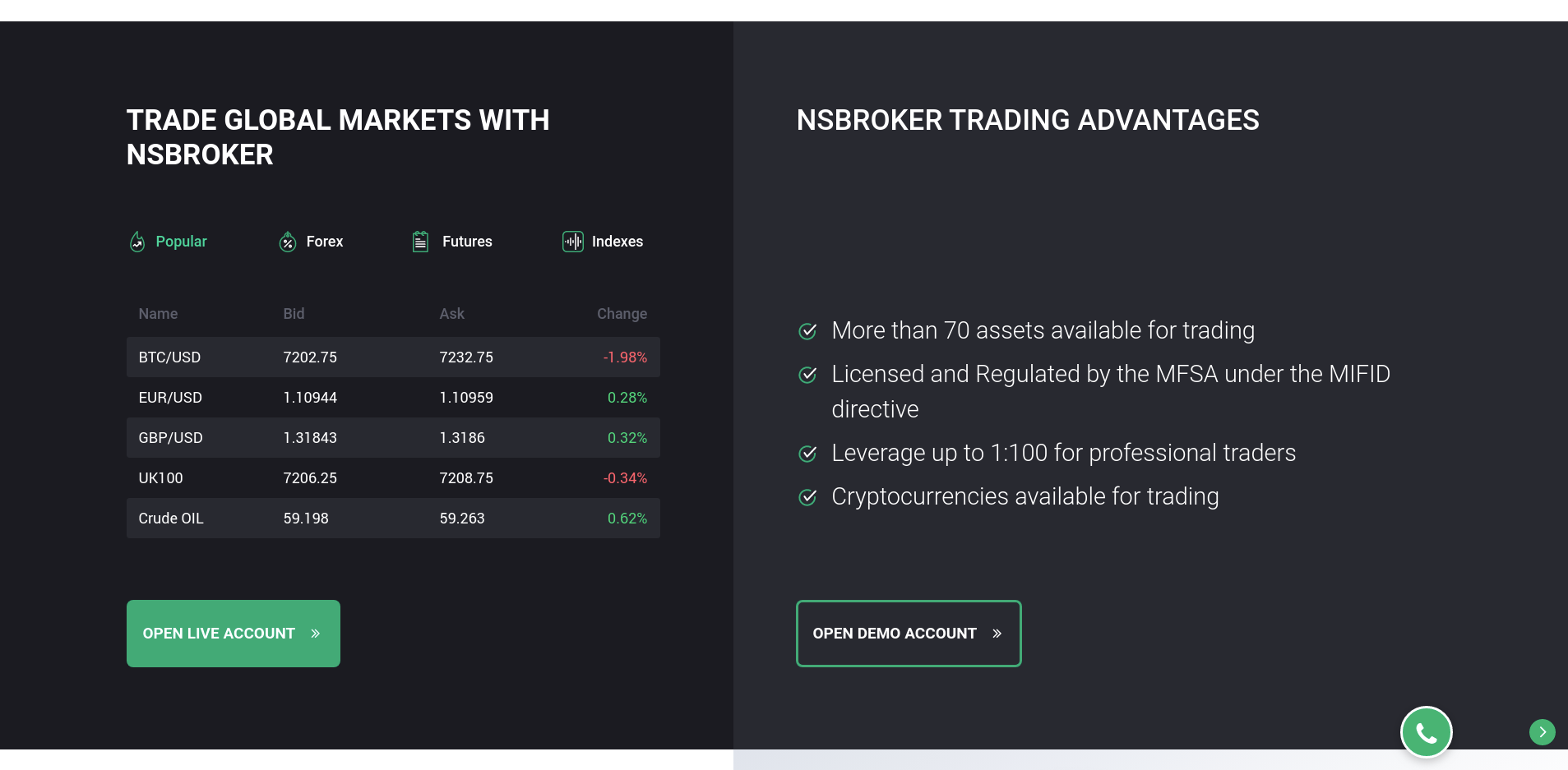Viewport: 1568px width, 770px height.
Task: Click checkmark icon beside Leverage line
Action: coord(808,454)
